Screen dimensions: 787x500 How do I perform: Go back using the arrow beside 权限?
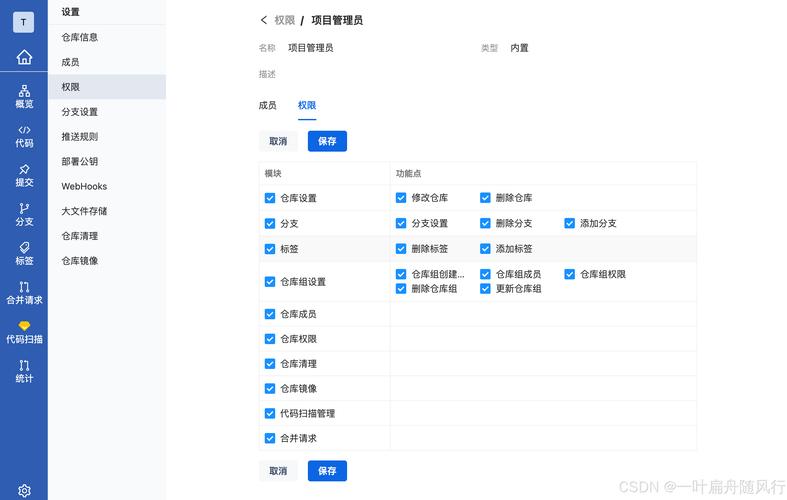264,20
